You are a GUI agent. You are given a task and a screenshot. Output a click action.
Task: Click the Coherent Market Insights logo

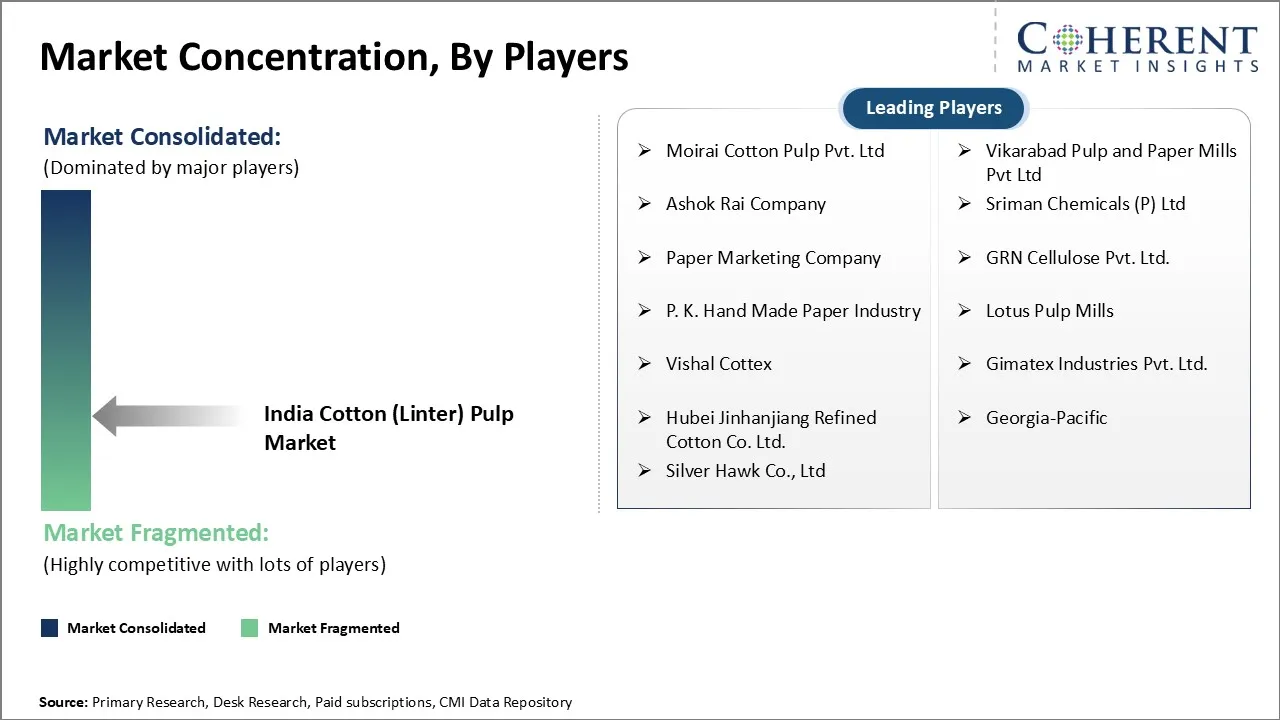click(x=1137, y=48)
